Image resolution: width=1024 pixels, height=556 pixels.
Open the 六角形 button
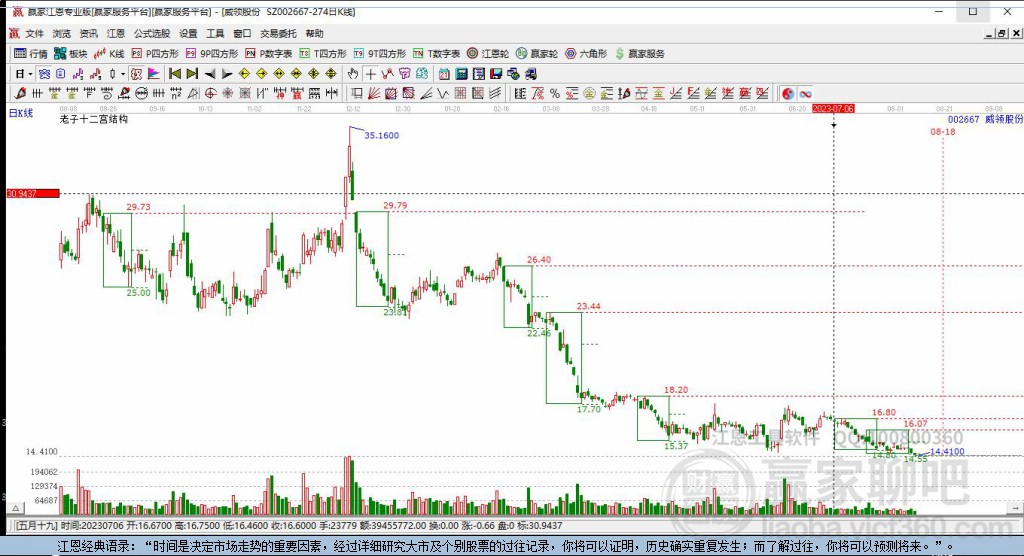pyautogui.click(x=586, y=54)
